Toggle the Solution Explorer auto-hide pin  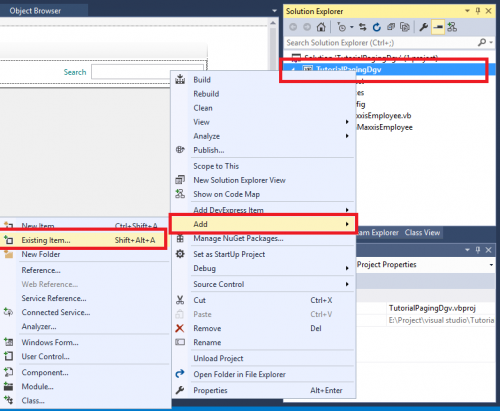pyautogui.click(x=478, y=11)
